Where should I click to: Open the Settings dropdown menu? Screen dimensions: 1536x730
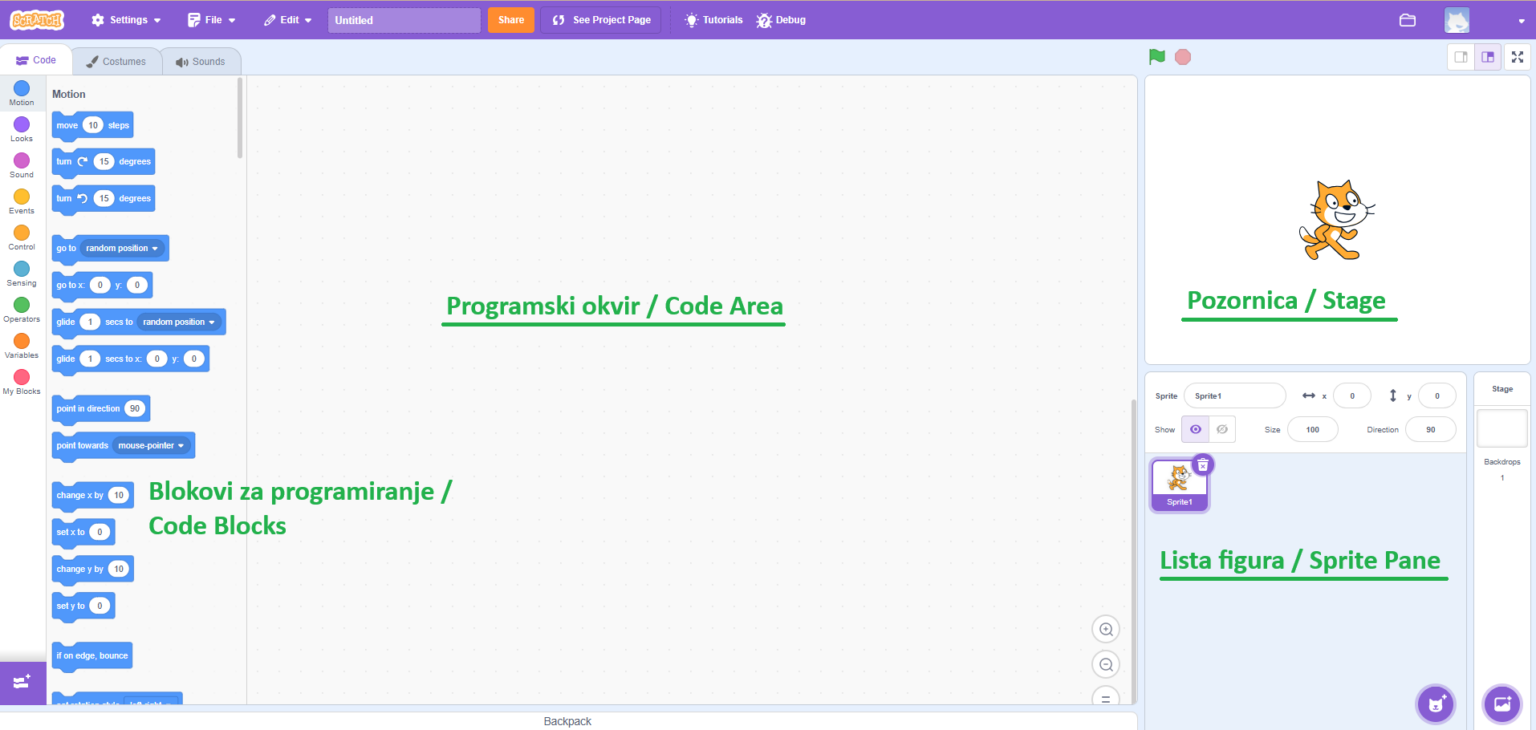pos(126,20)
